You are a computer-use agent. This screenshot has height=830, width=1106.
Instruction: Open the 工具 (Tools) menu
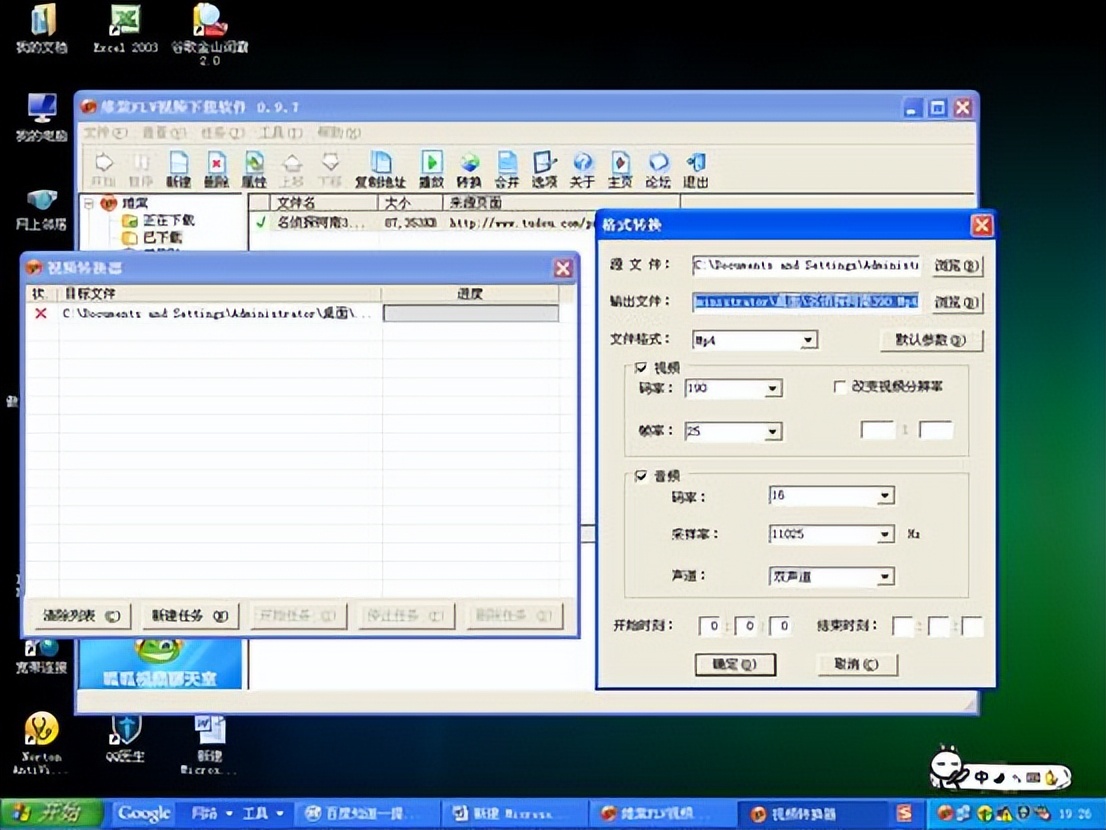pyautogui.click(x=279, y=133)
